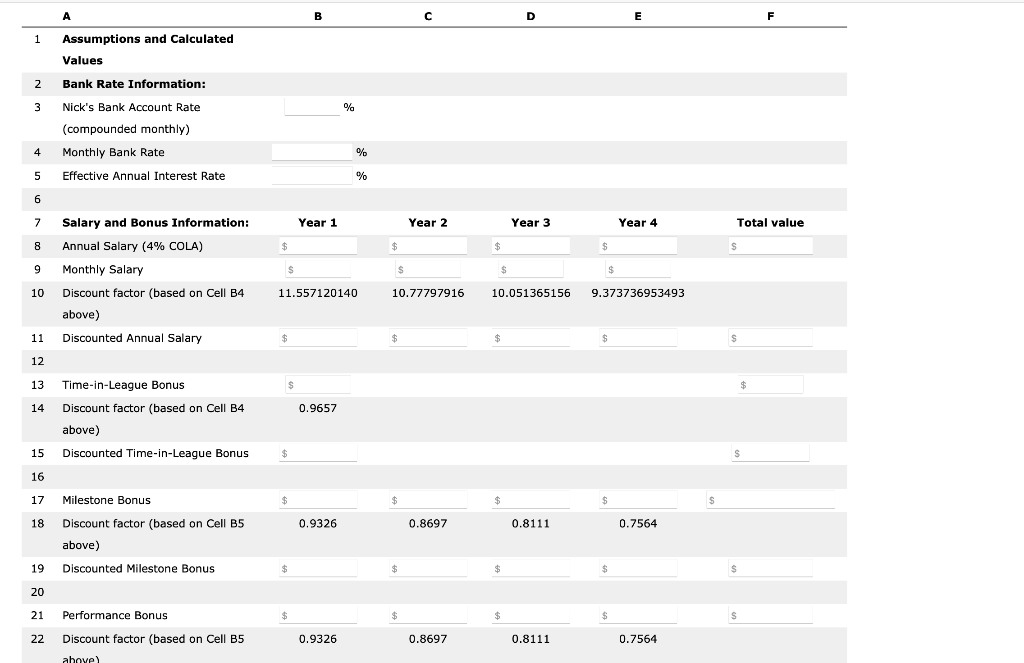Click Assumptions and Calculated Values title
This screenshot has height=663, width=1024.
pyautogui.click(x=148, y=50)
